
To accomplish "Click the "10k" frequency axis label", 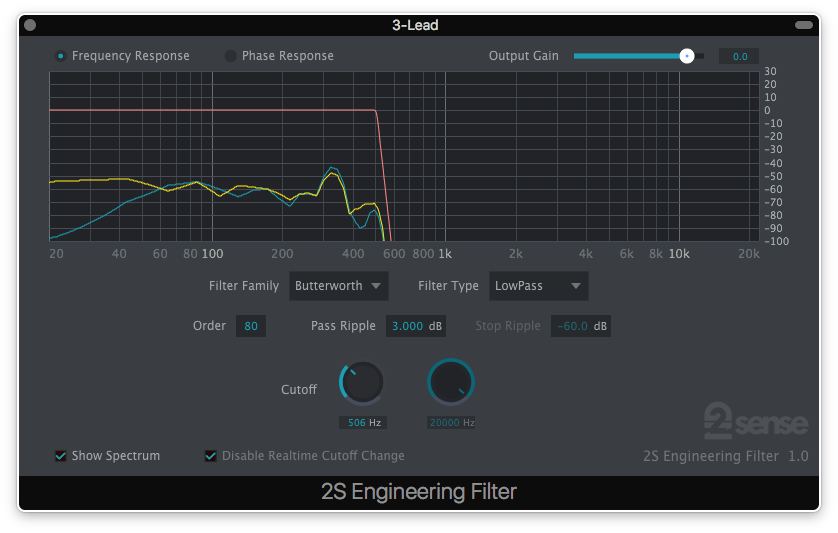I will click(679, 254).
